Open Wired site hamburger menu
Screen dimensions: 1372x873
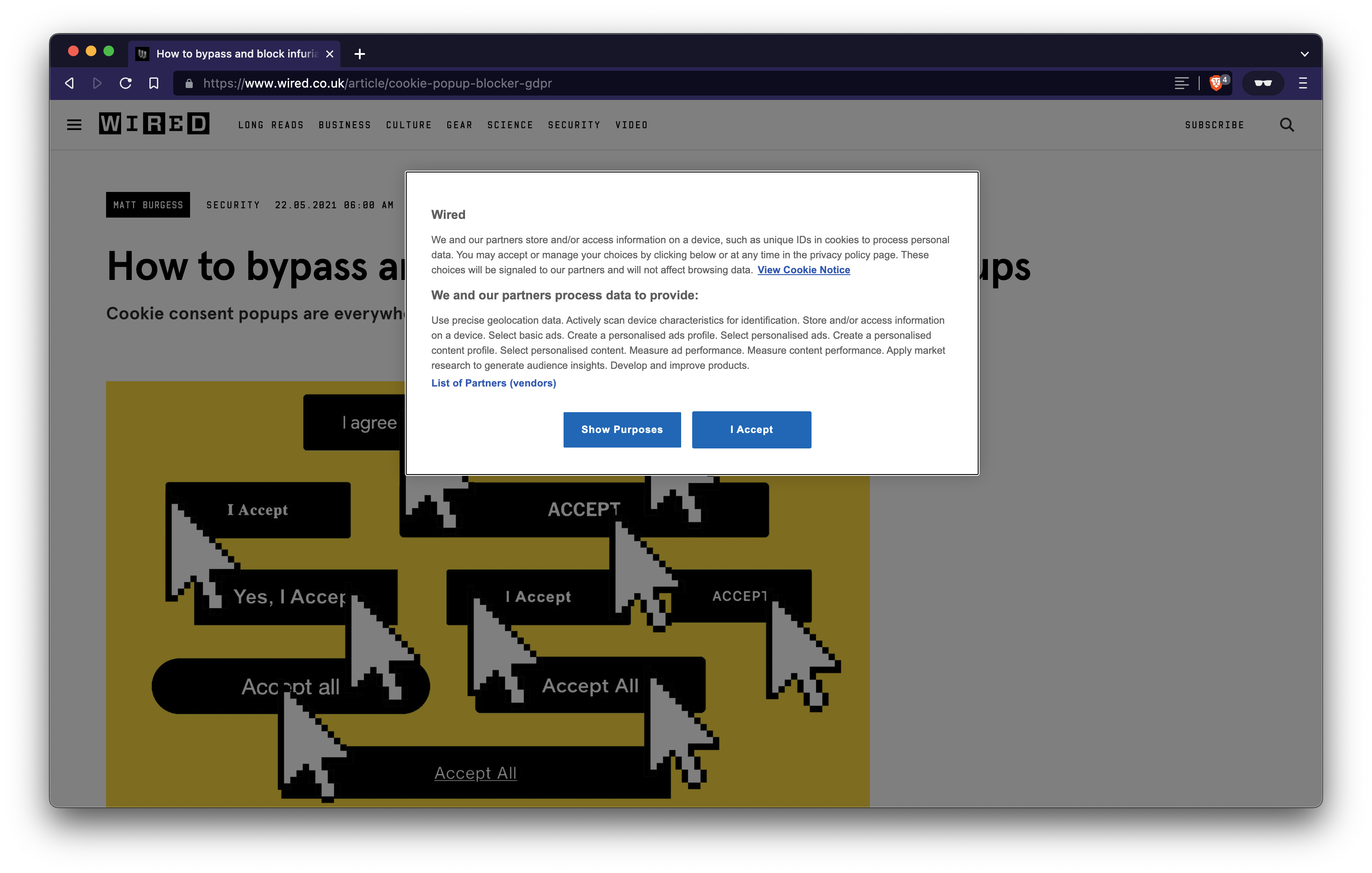74,125
